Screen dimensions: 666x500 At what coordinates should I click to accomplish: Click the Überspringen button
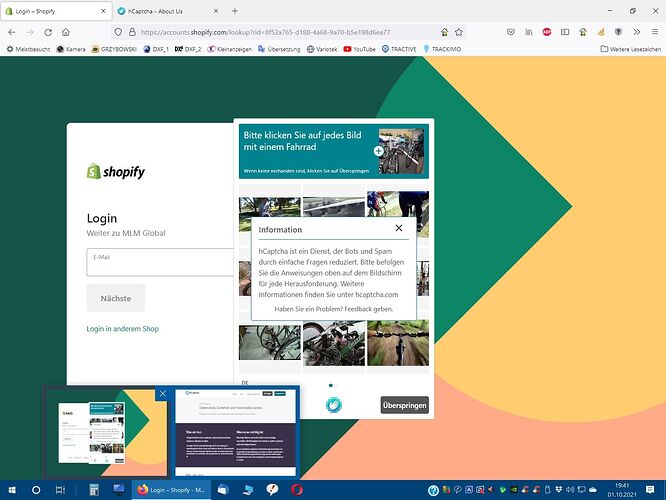[x=404, y=405]
